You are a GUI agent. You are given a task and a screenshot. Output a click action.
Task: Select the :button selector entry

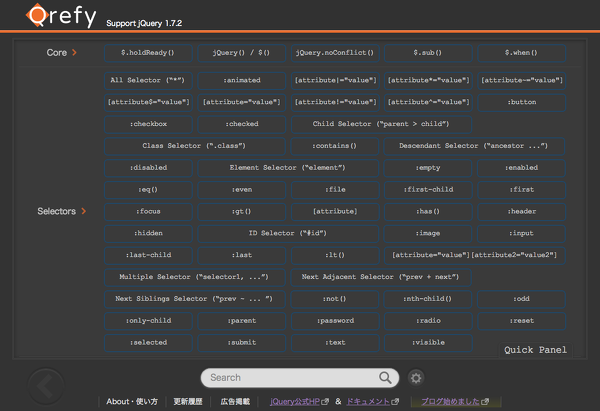coord(522,102)
